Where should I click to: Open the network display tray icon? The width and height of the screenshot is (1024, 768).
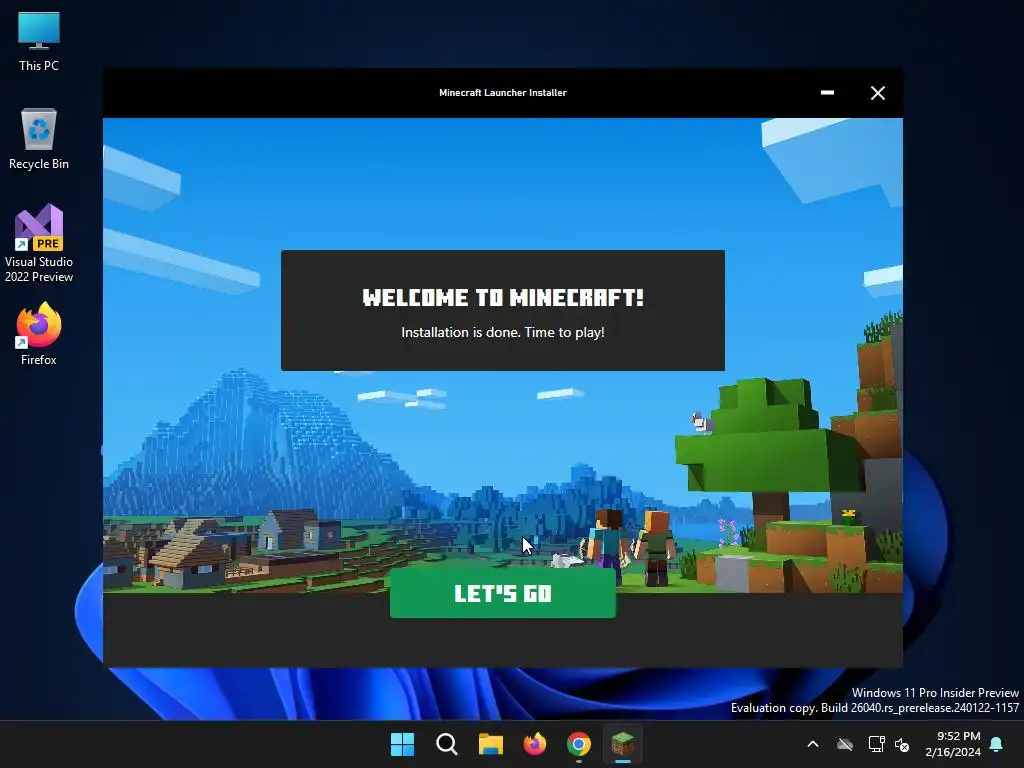876,744
